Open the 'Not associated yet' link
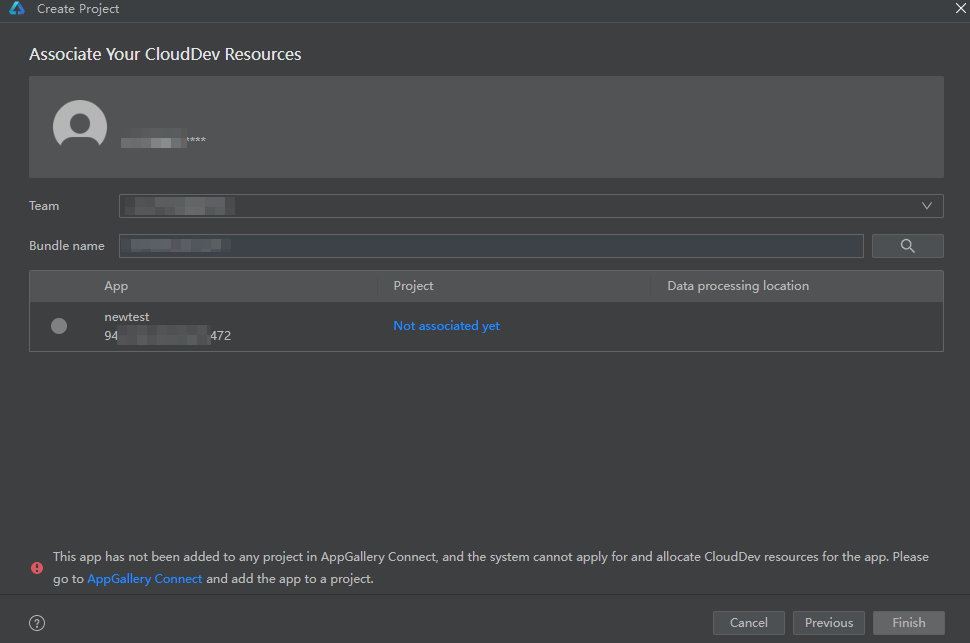Image resolution: width=970 pixels, height=643 pixels. tap(446, 326)
